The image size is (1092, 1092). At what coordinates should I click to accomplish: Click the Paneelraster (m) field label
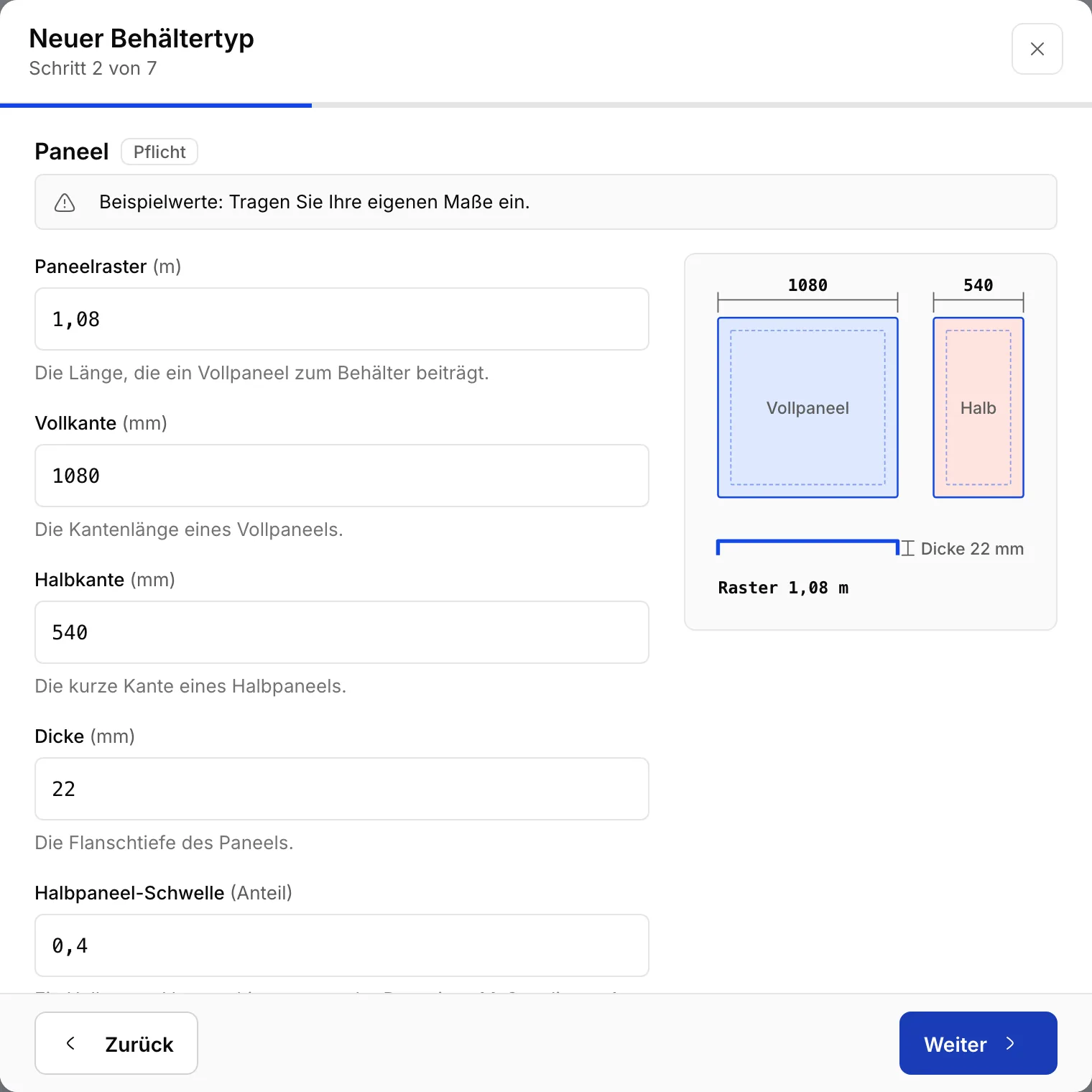coord(108,267)
